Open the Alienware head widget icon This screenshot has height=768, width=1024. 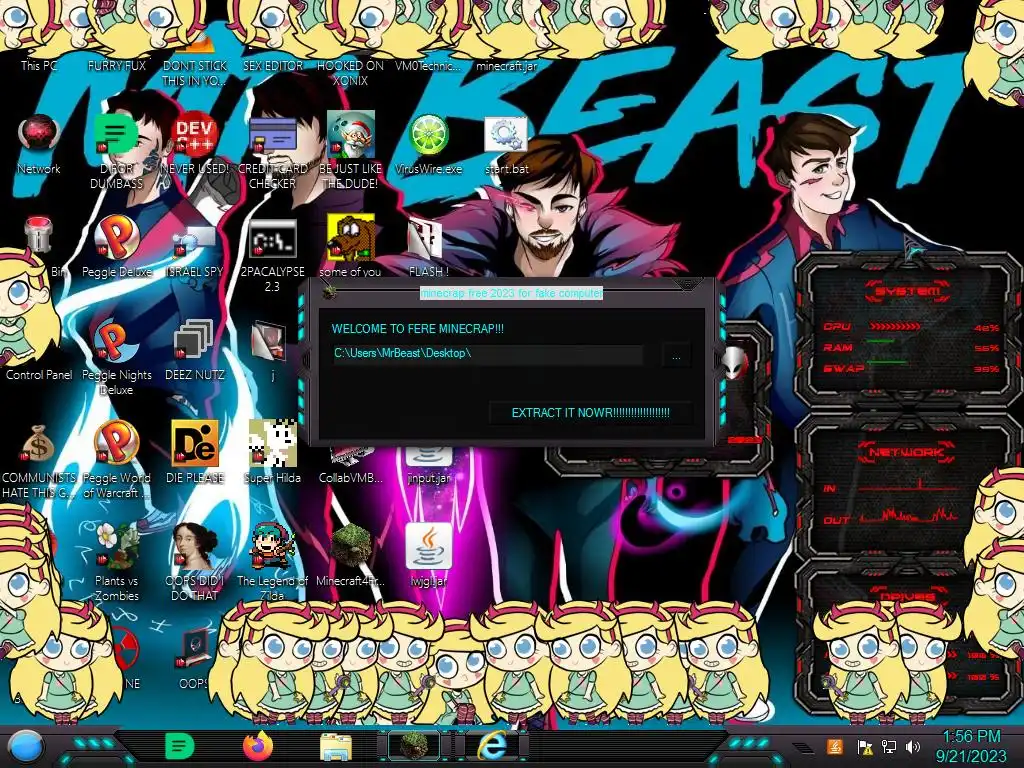click(x=735, y=361)
